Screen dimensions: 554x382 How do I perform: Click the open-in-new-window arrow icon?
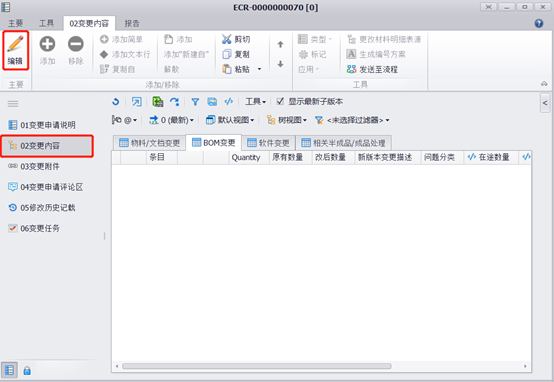coord(136,102)
